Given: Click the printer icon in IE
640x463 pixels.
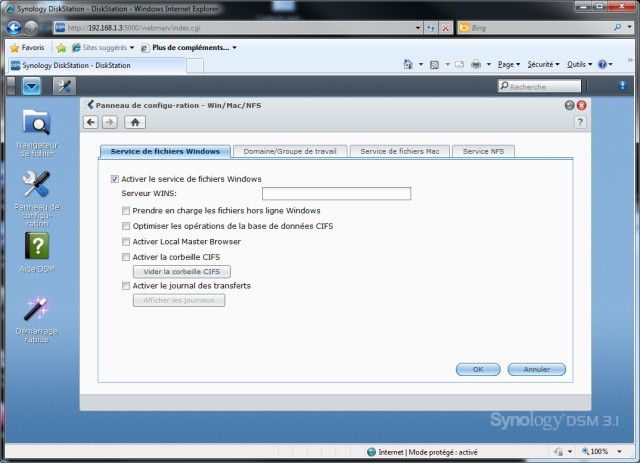Looking at the screenshot, I should coord(476,65).
